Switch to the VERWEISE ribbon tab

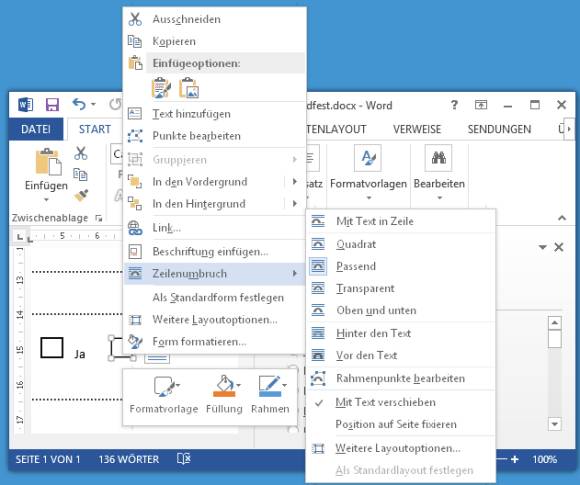click(417, 129)
